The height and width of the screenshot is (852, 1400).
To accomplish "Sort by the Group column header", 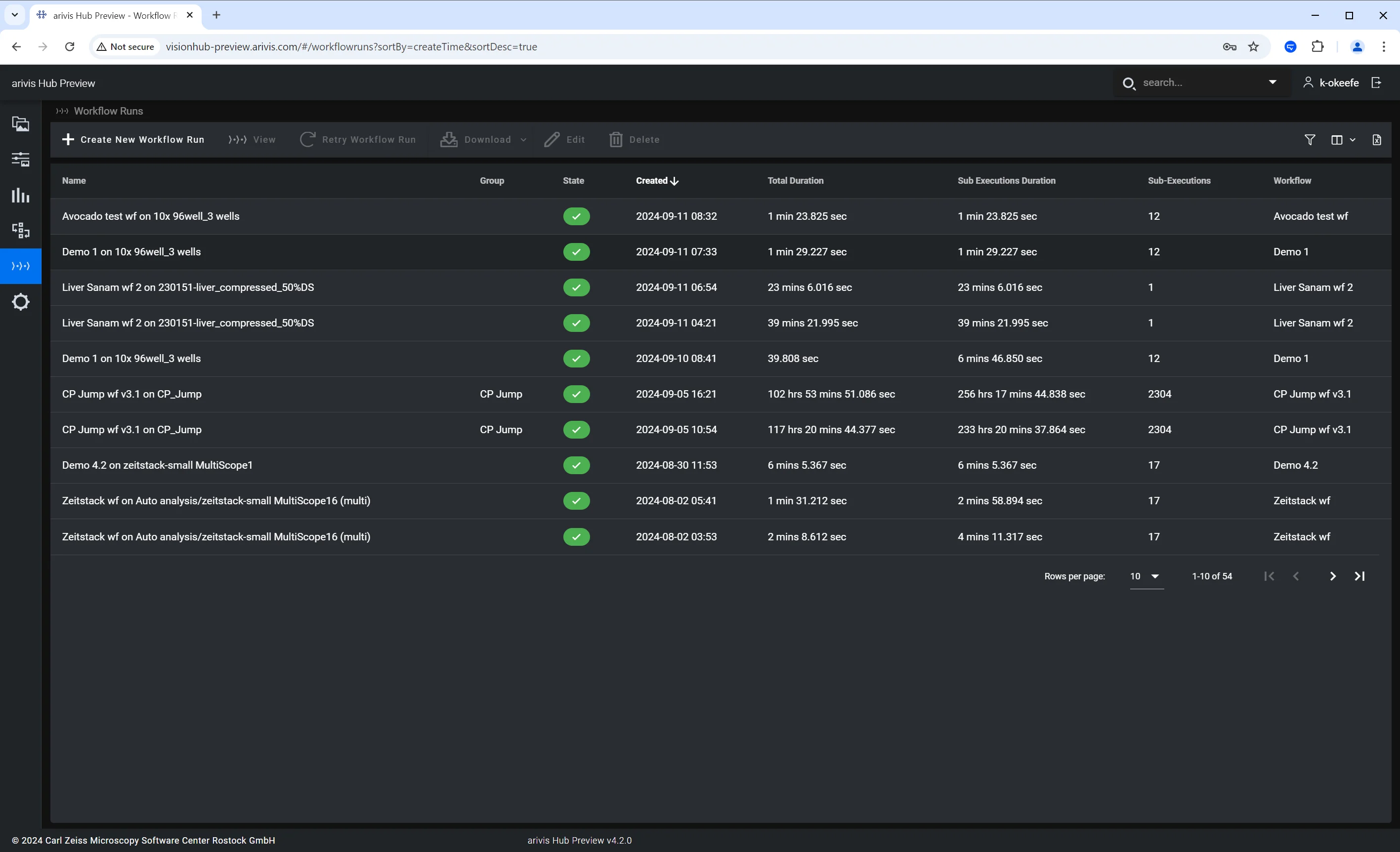I will [x=492, y=181].
